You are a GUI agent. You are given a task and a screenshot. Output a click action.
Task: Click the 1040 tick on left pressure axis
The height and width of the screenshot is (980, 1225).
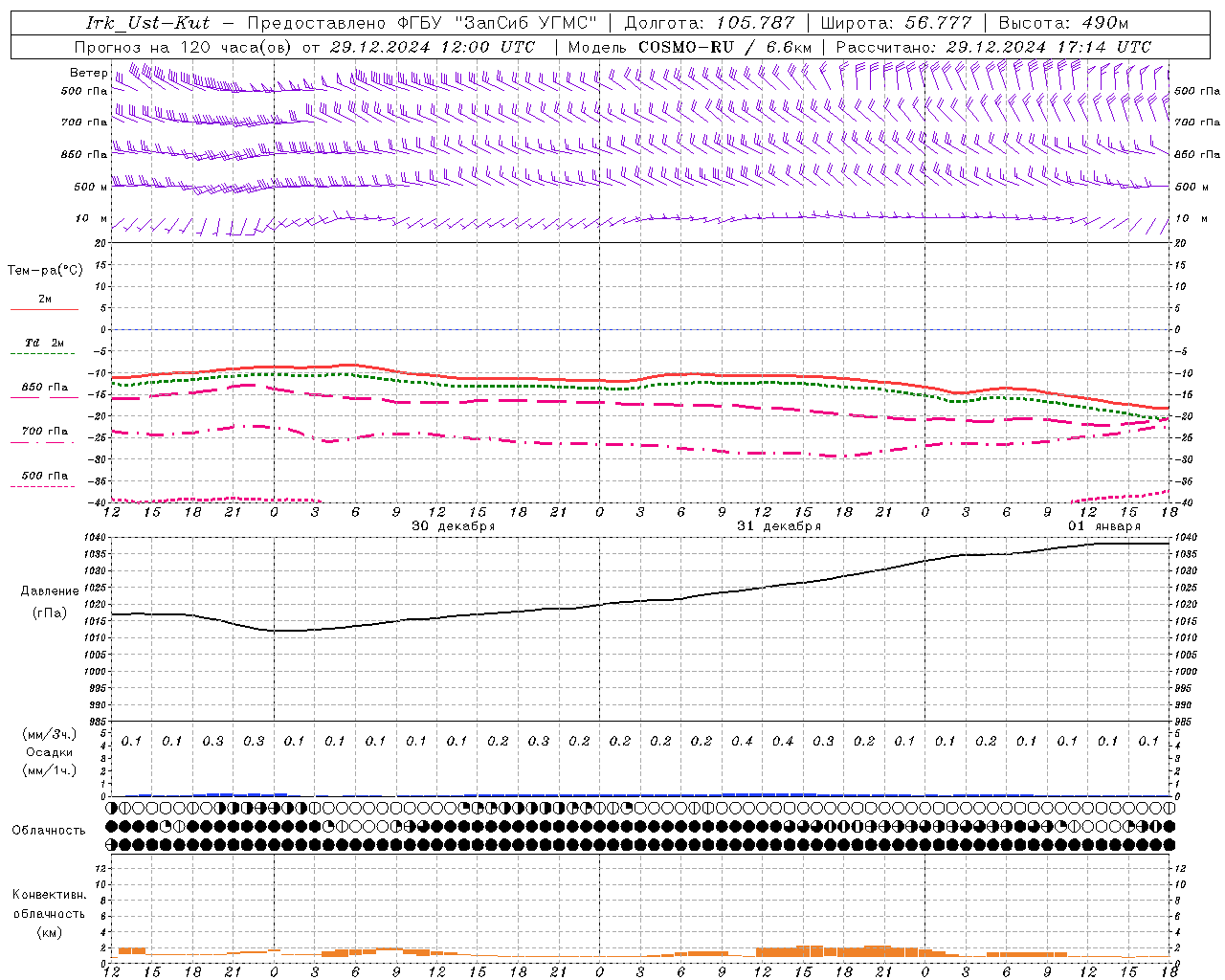(x=96, y=538)
